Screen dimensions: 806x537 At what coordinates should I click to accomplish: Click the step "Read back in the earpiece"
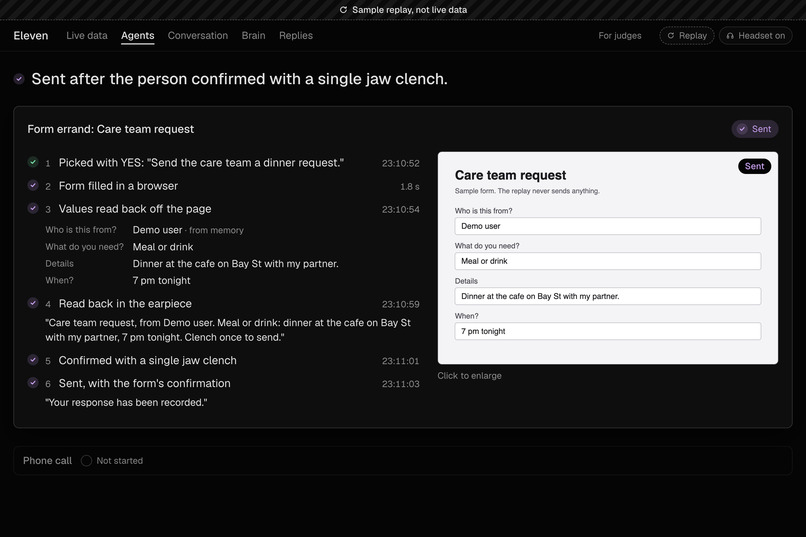pos(125,304)
